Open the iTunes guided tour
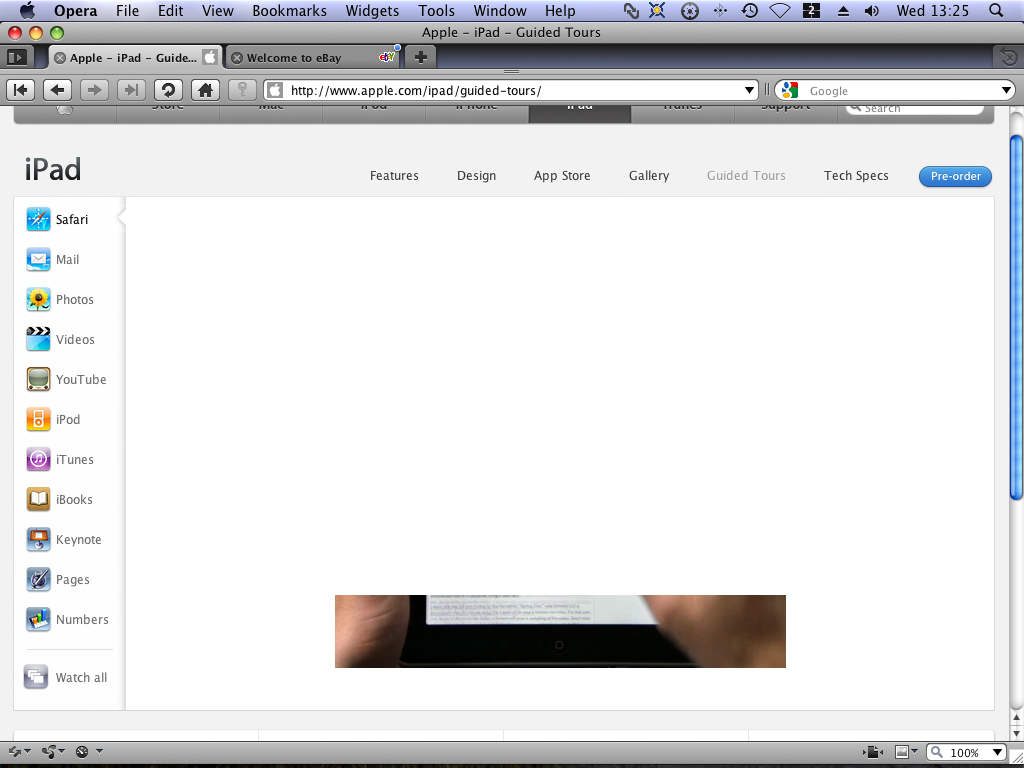 [x=59, y=459]
